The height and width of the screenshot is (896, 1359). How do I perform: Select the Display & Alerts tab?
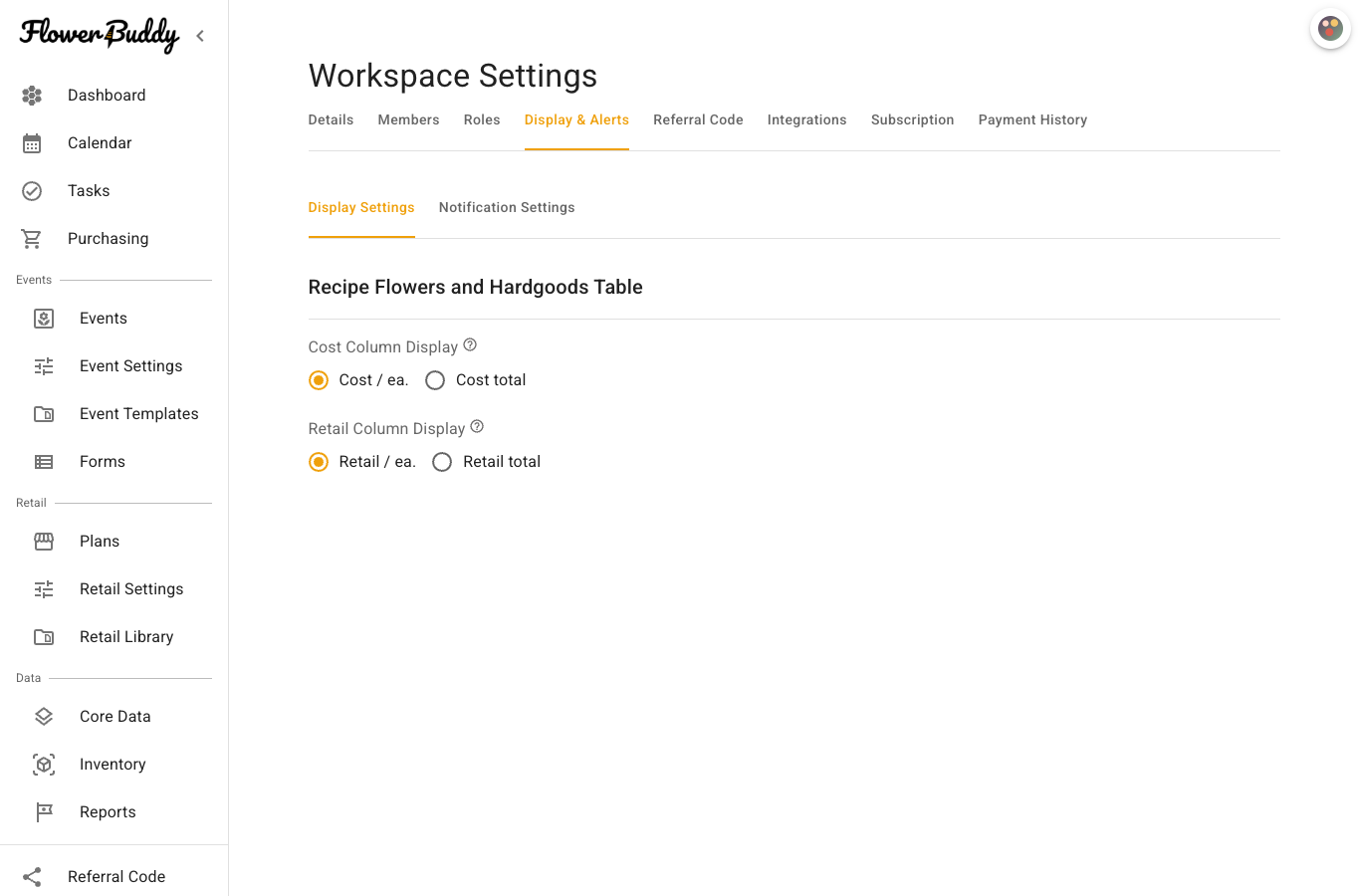click(x=576, y=120)
